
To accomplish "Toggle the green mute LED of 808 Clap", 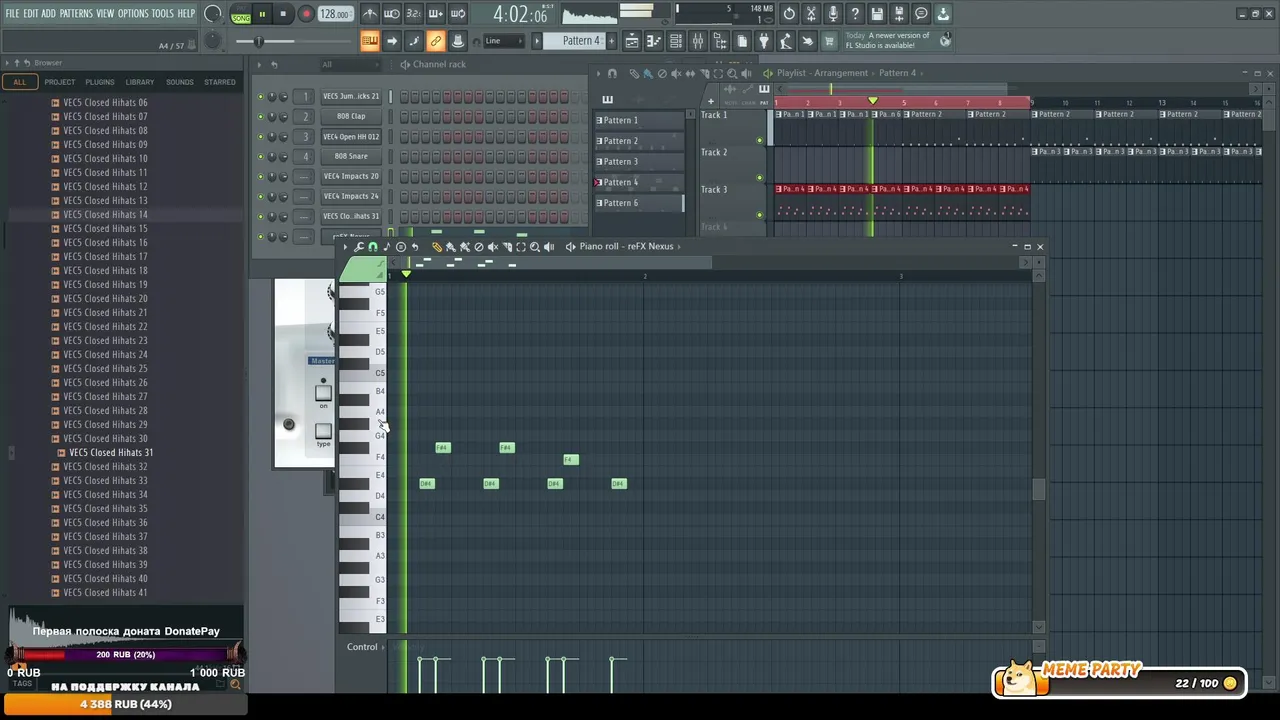I will [261, 116].
